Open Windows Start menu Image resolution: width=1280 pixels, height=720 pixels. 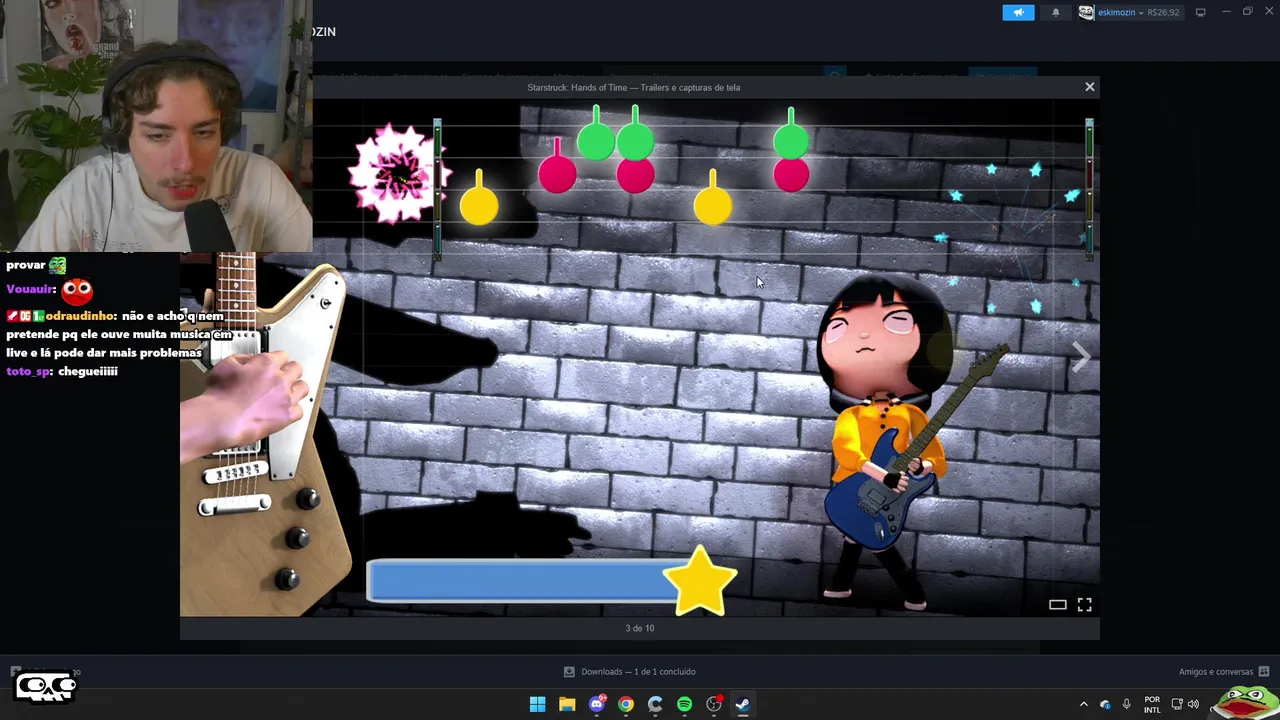coord(537,704)
